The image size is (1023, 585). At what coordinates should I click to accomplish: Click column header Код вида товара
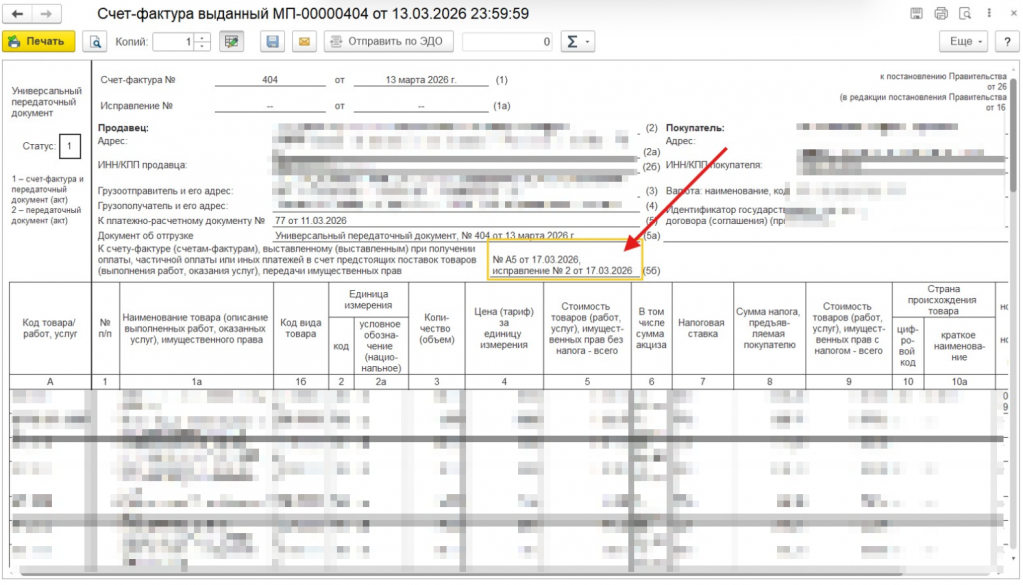click(301, 328)
